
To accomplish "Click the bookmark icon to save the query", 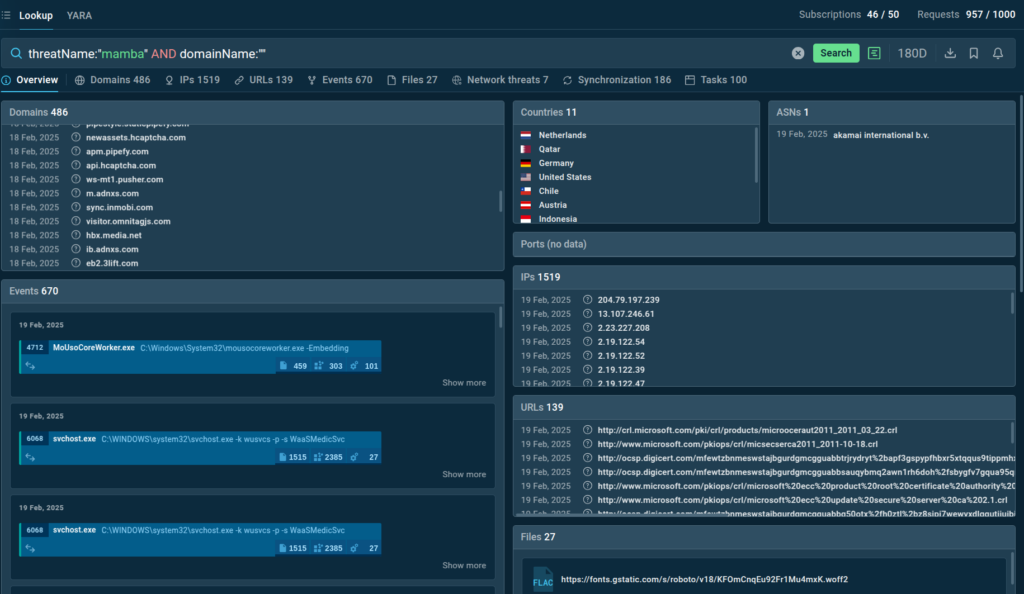I will coord(974,53).
